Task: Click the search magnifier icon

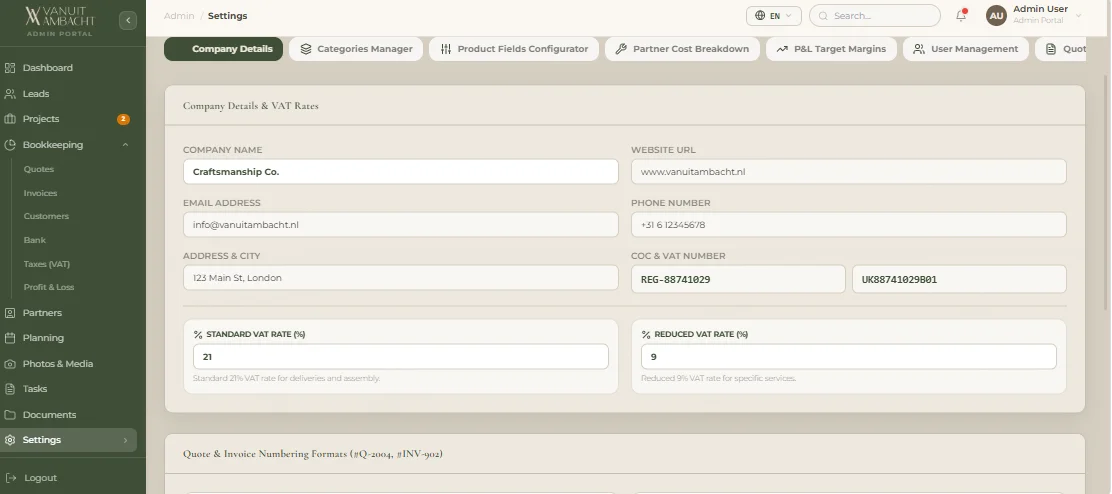Action: tap(823, 16)
